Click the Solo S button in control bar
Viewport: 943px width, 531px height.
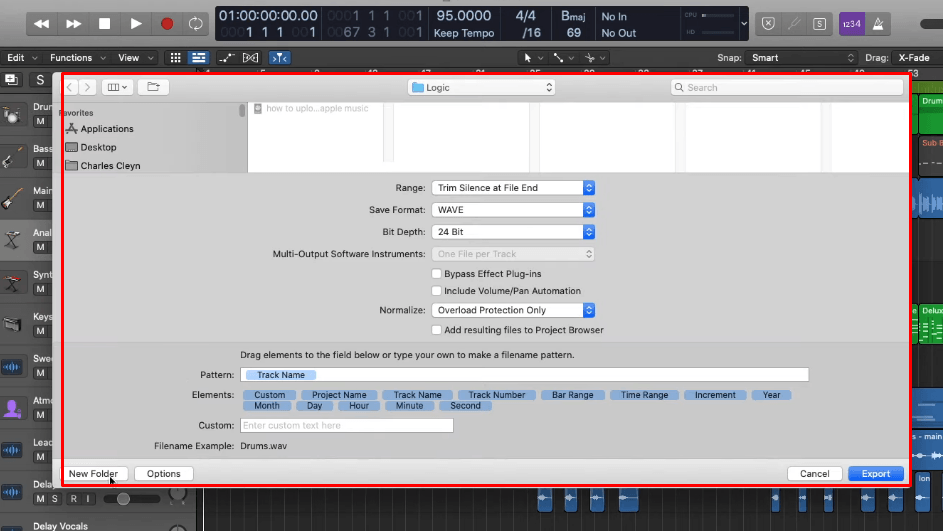(x=819, y=23)
